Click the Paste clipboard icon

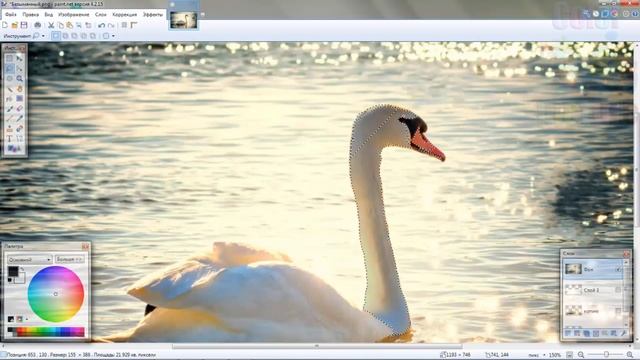[x=70, y=25]
